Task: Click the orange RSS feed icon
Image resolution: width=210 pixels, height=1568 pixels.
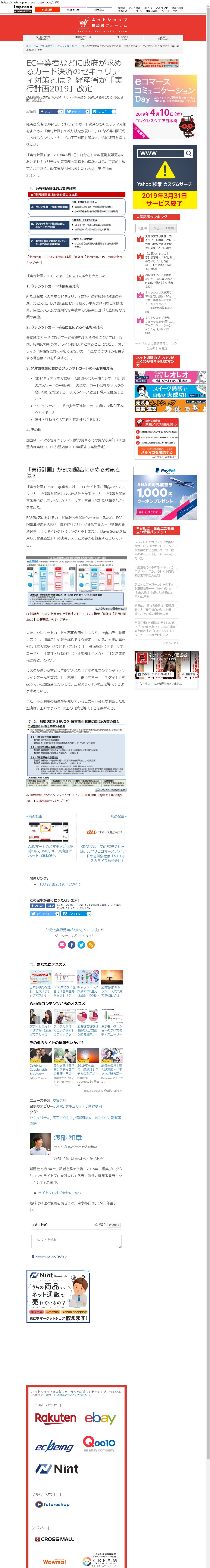Action: pos(91,945)
